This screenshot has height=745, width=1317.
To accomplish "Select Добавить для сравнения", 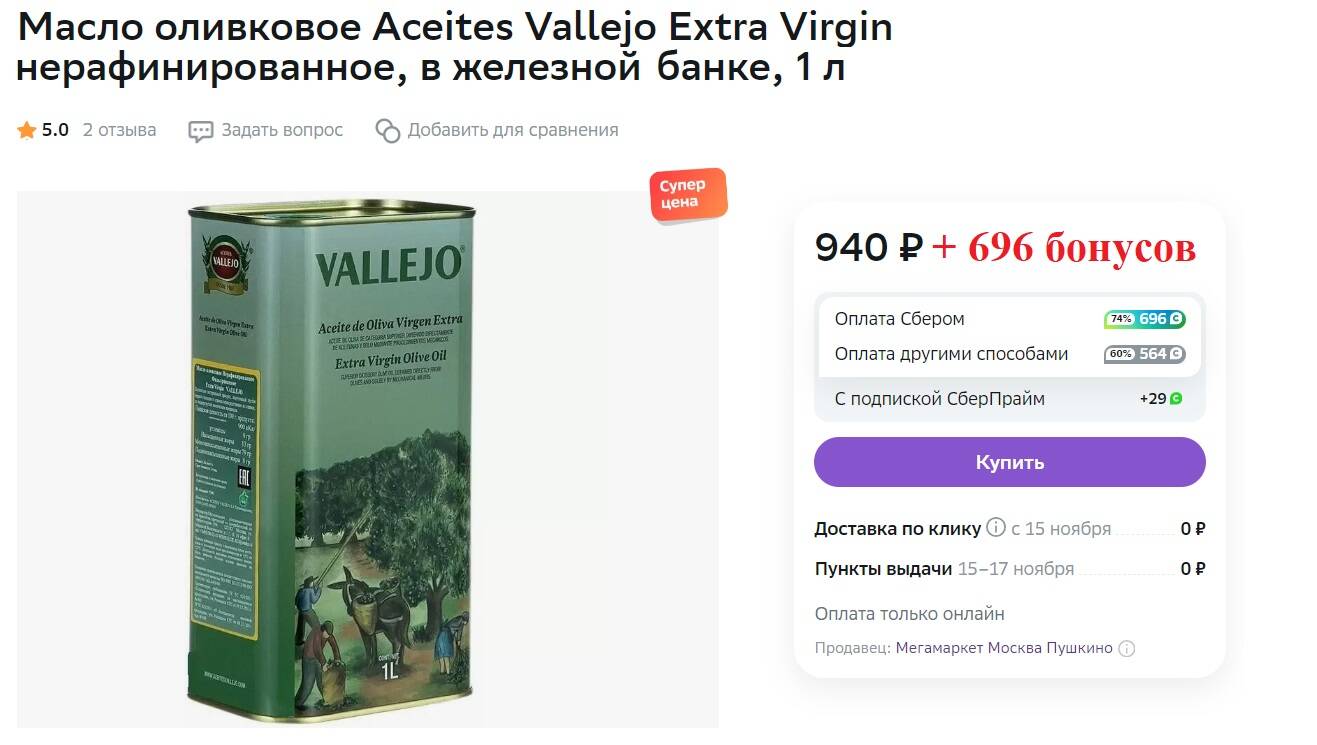I will [x=513, y=130].
